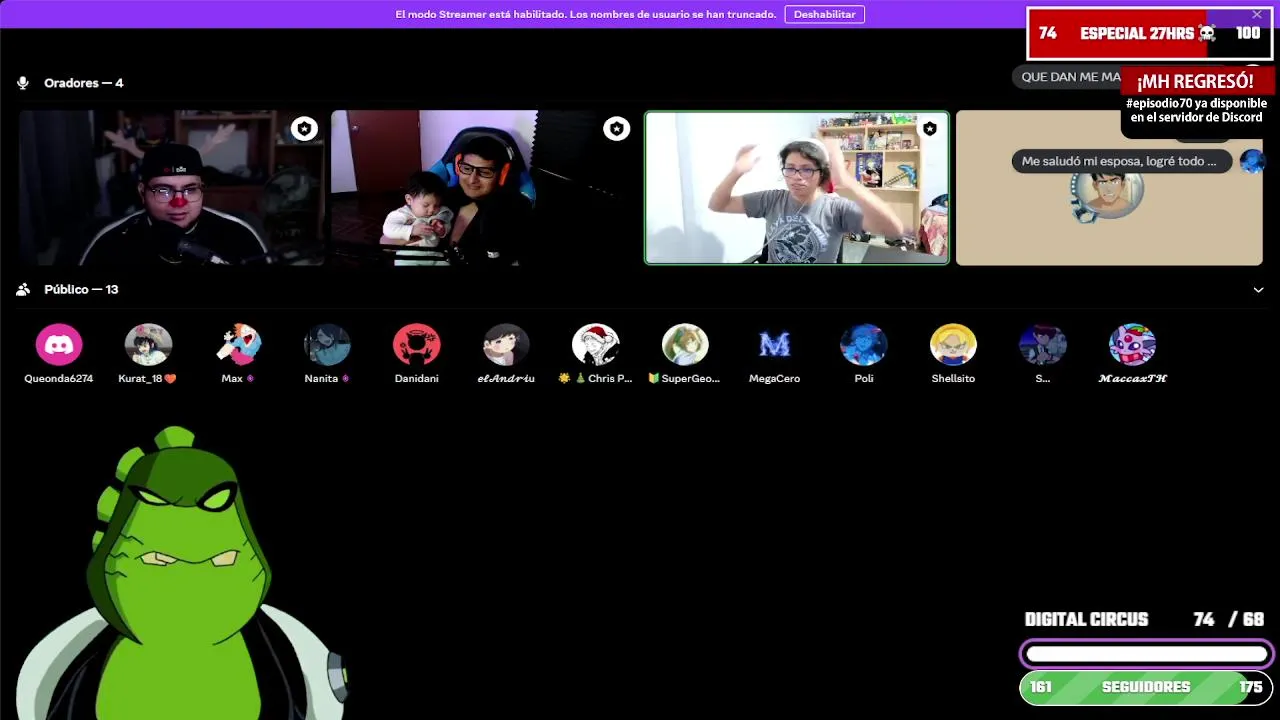1280x720 pixels.
Task: Open Kurat_18's audience avatar
Action: click(x=148, y=345)
